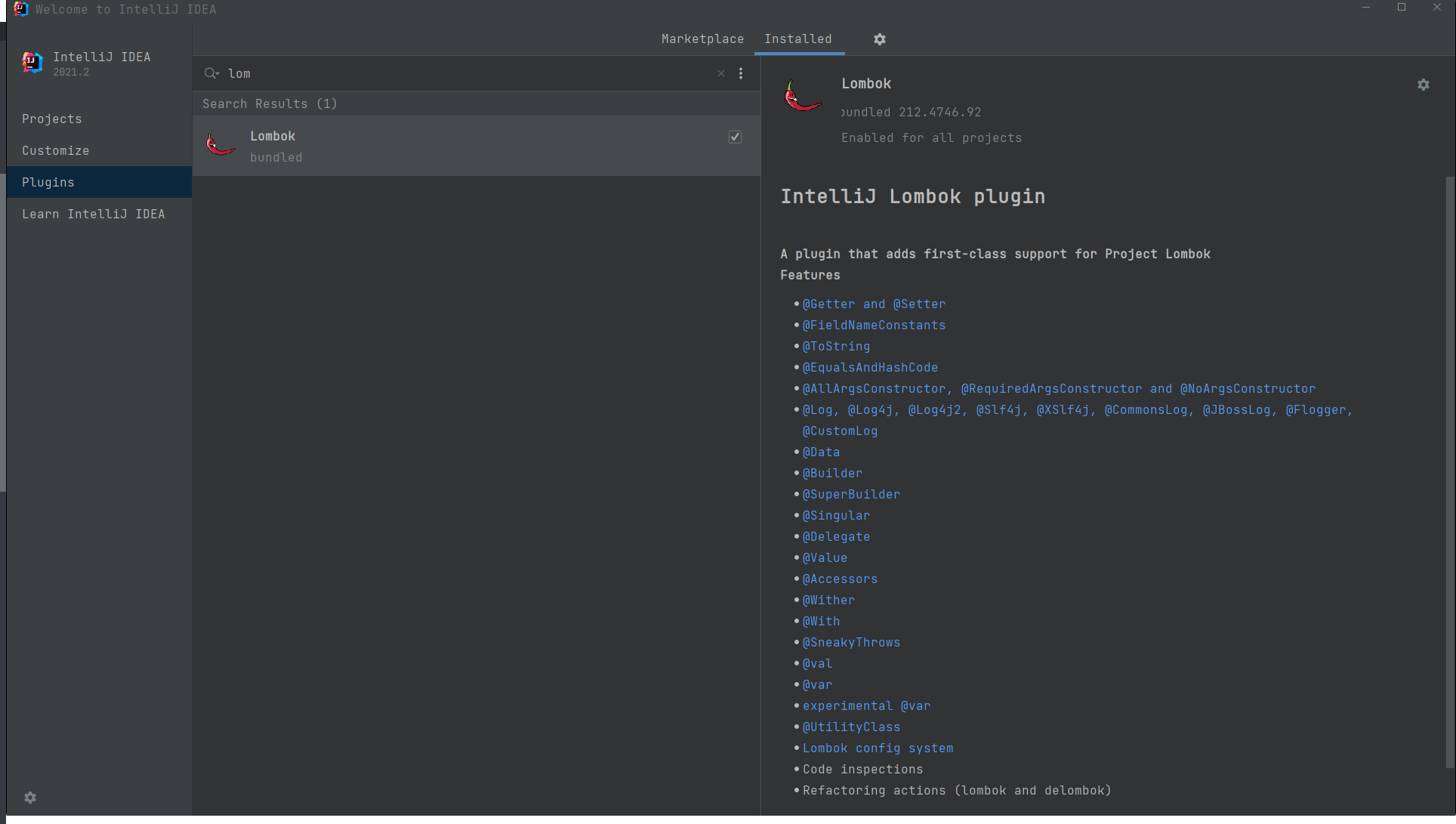Click the 'Code inspections' feature text
Screen dimensions: 1456x824
point(862,770)
